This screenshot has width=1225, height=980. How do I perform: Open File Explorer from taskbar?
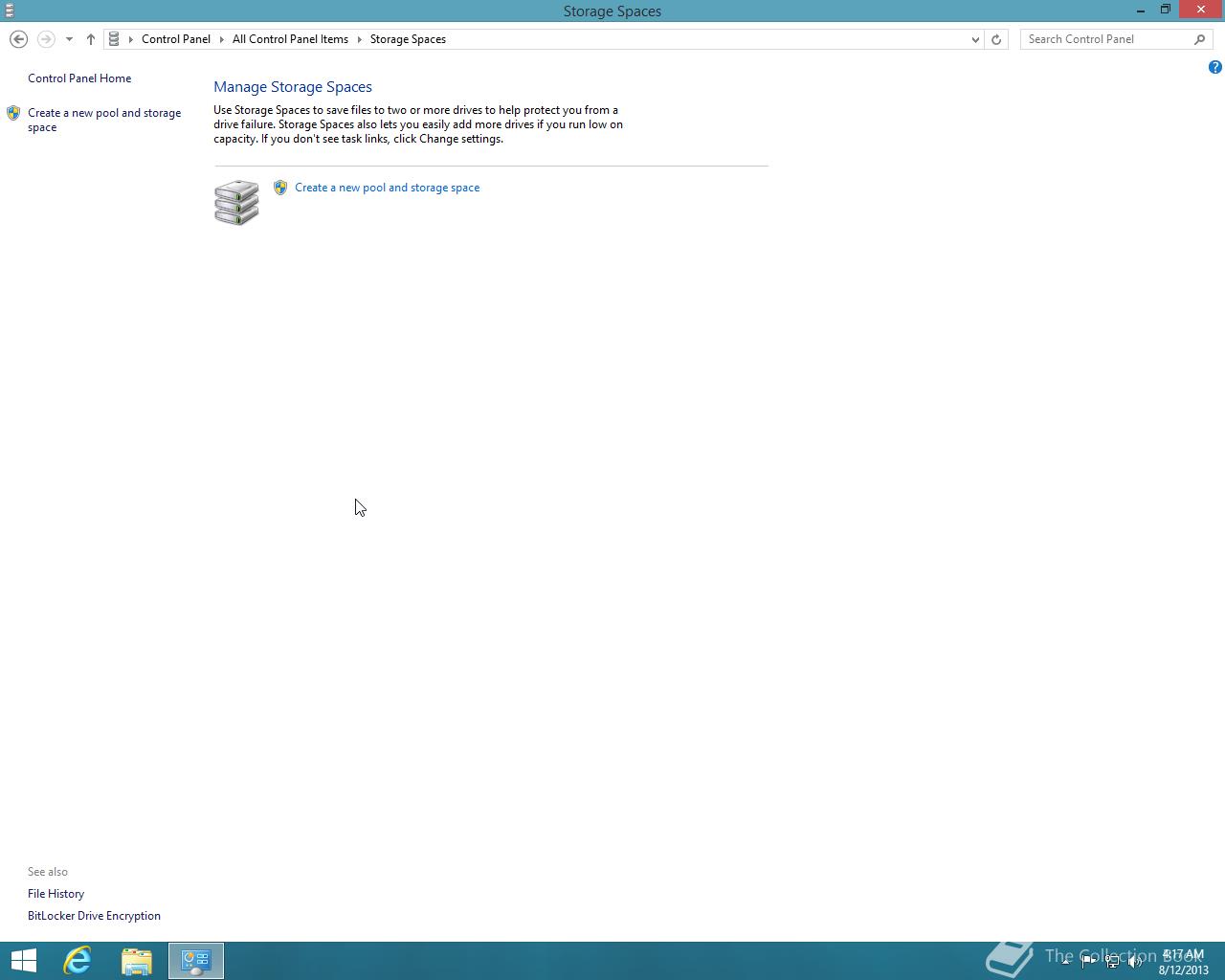tap(137, 961)
